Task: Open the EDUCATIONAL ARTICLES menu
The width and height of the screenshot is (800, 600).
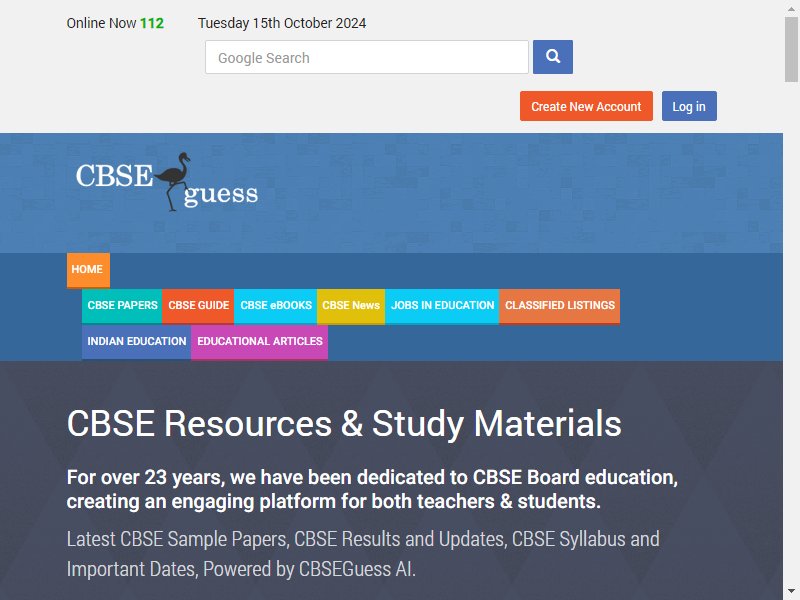Action: (x=260, y=342)
